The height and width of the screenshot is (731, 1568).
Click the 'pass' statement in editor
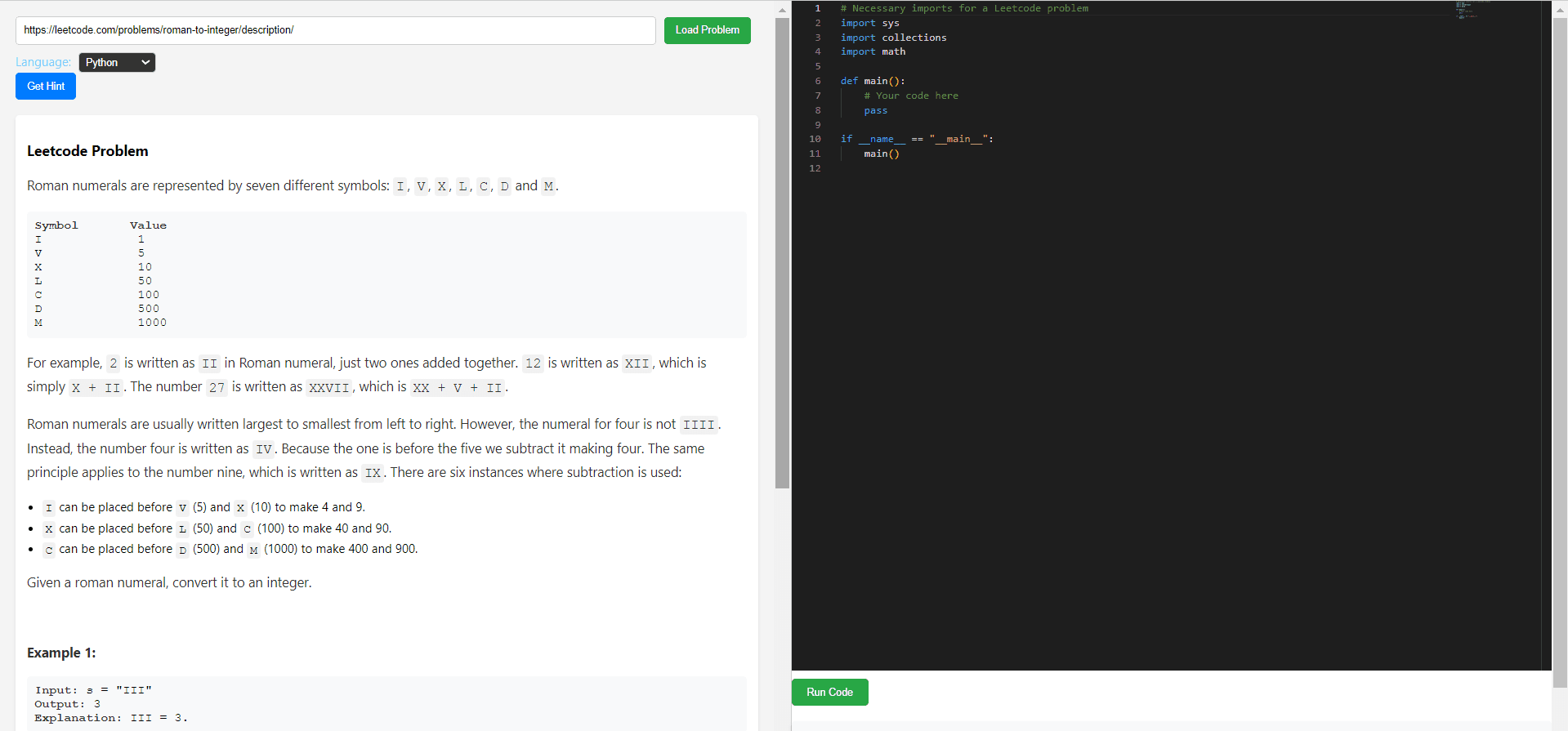tap(876, 110)
